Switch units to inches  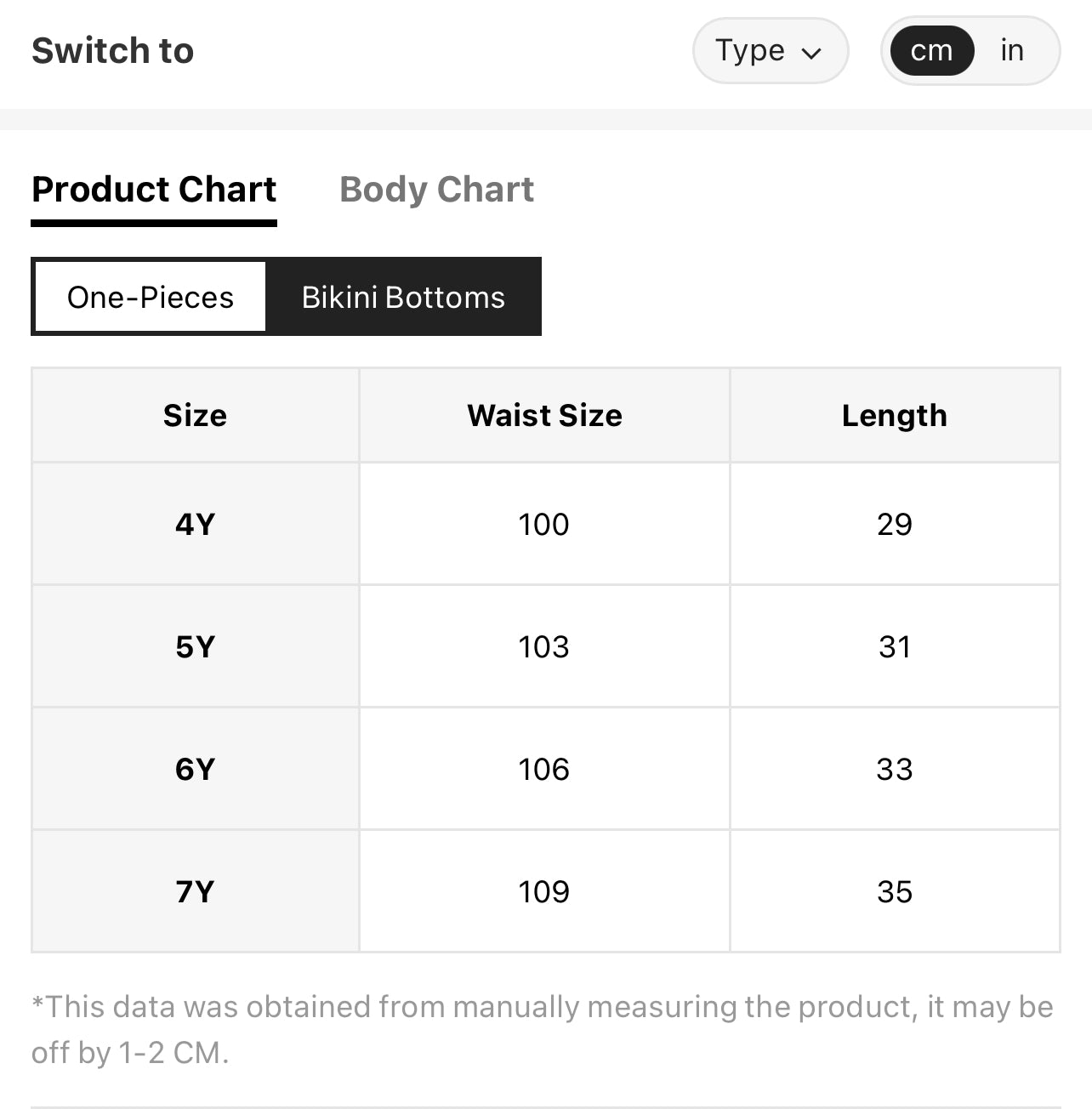tap(1012, 51)
